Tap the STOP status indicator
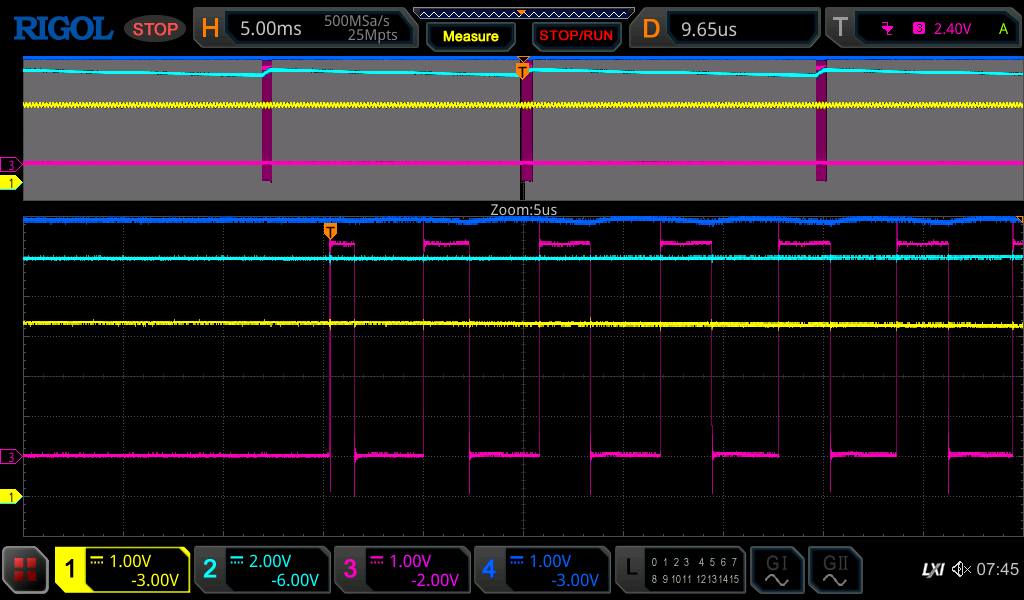 [x=155, y=29]
